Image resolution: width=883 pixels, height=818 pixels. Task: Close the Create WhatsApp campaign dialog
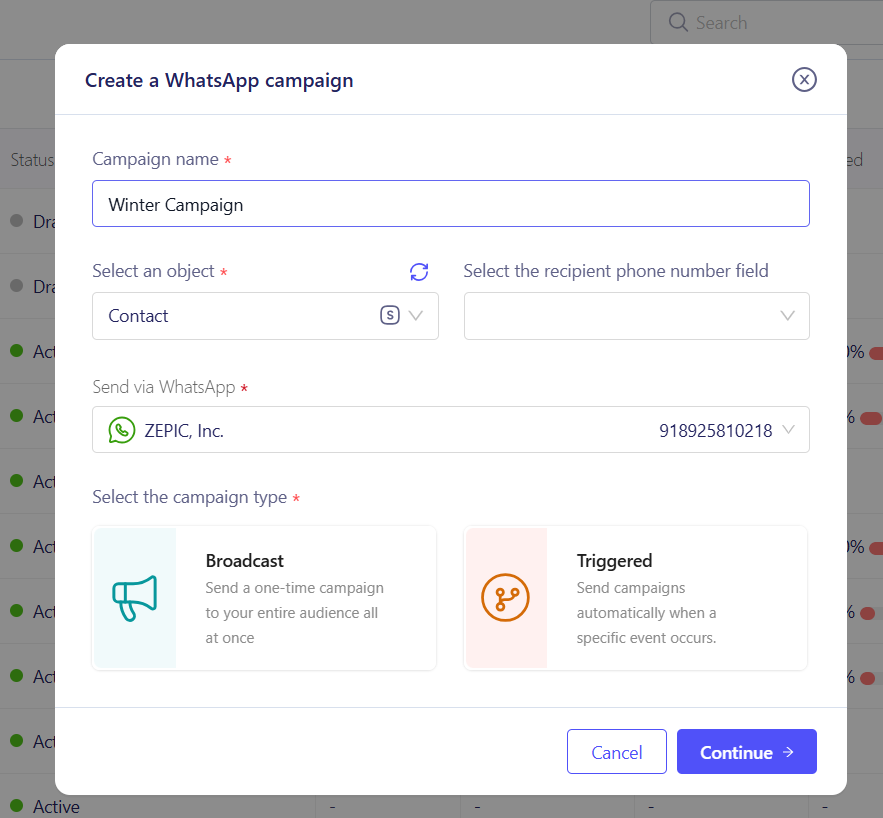tap(804, 80)
